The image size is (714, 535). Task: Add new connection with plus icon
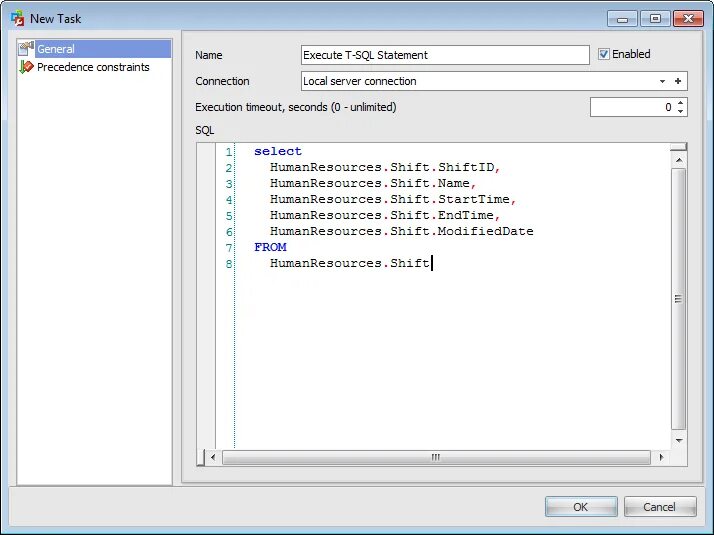678,81
